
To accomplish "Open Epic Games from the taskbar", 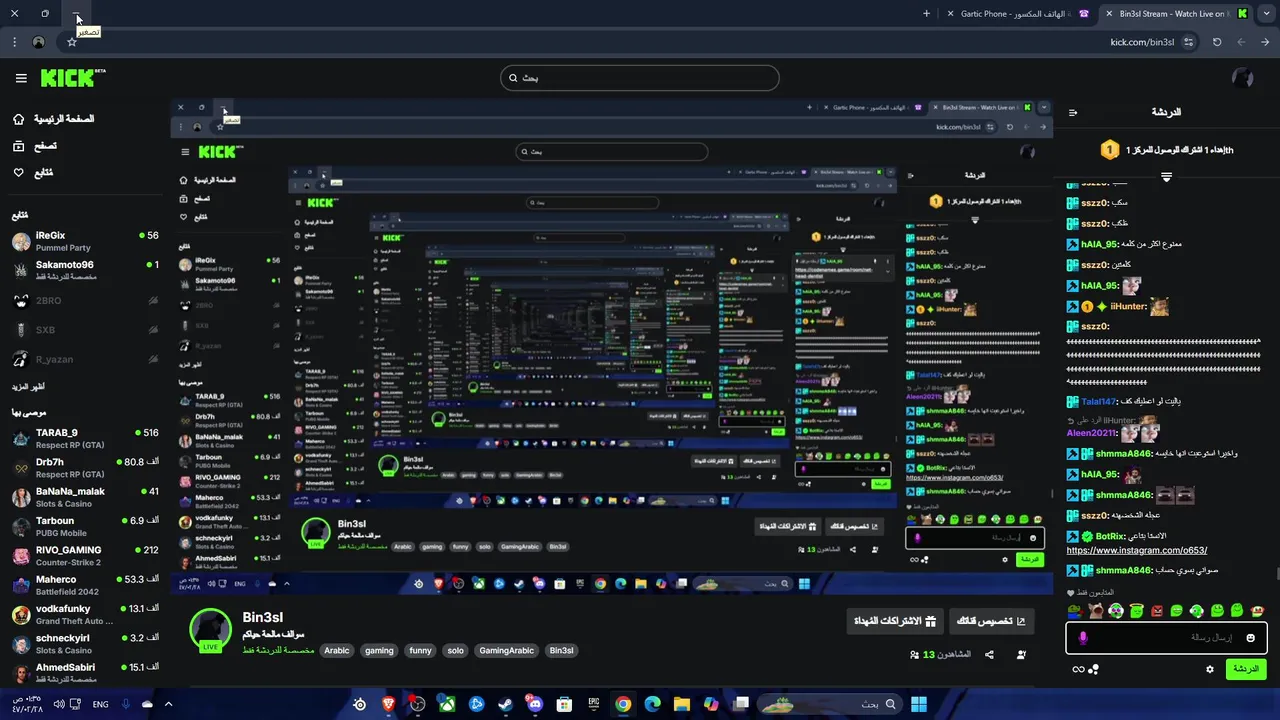I will click(594, 704).
